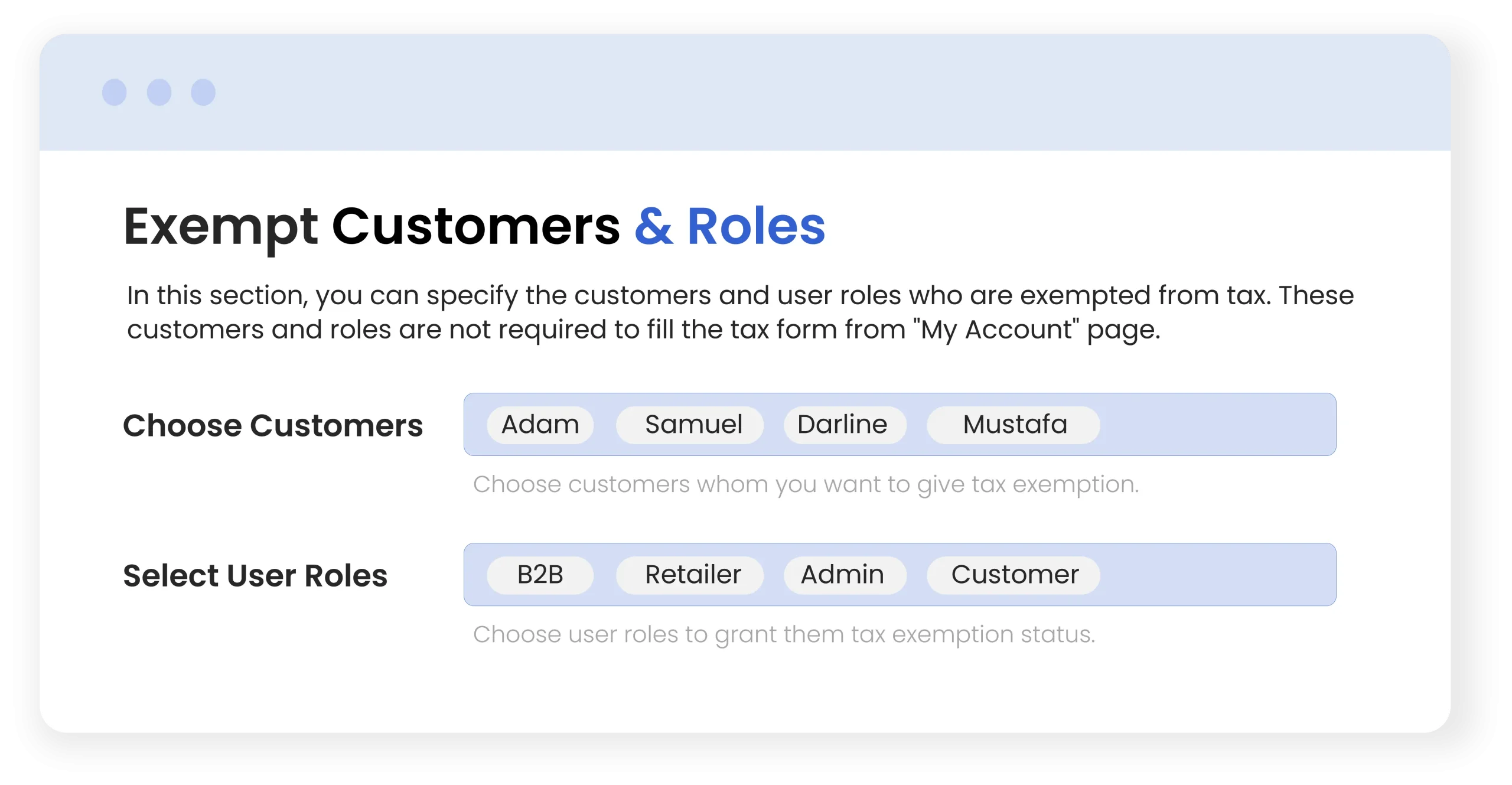Viewport: 1512px width, 785px height.
Task: Click the Select User Roles label
Action: (x=255, y=576)
